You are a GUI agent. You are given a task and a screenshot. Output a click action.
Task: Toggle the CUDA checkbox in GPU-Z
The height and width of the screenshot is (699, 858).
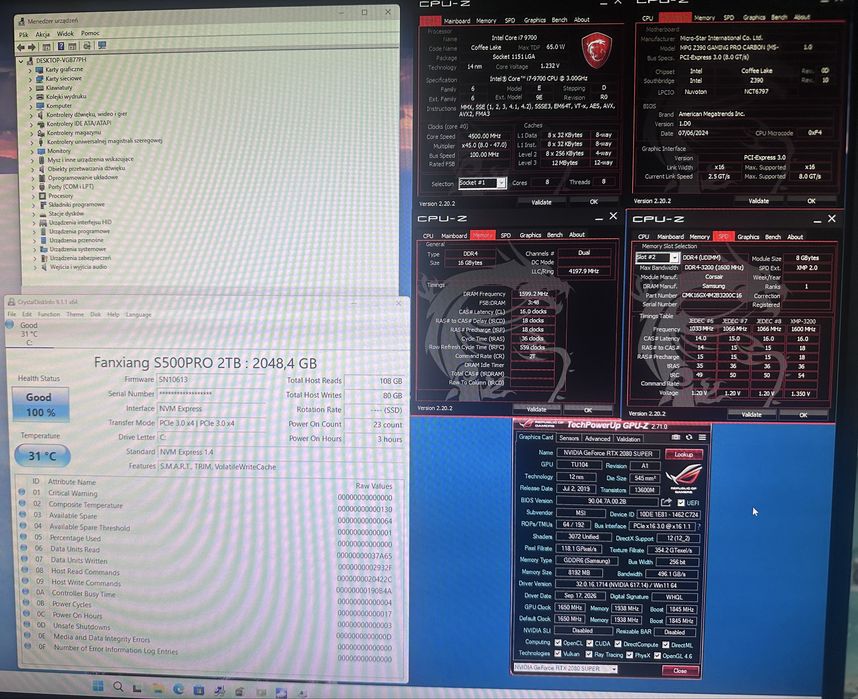pyautogui.click(x=589, y=643)
